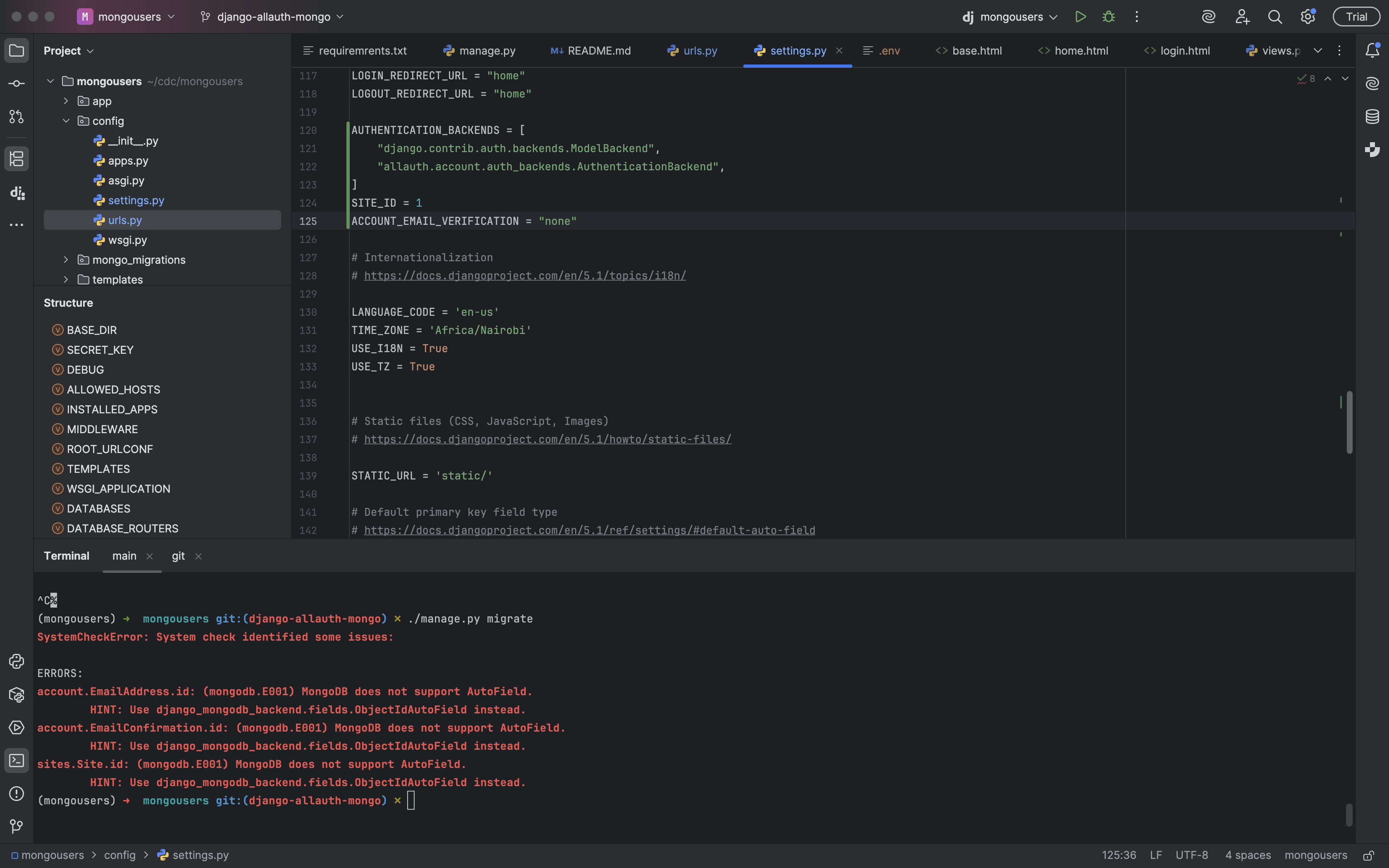Click the editor vertical scrollbar thumb
Screen dimensions: 1389x868
coord(1349,422)
